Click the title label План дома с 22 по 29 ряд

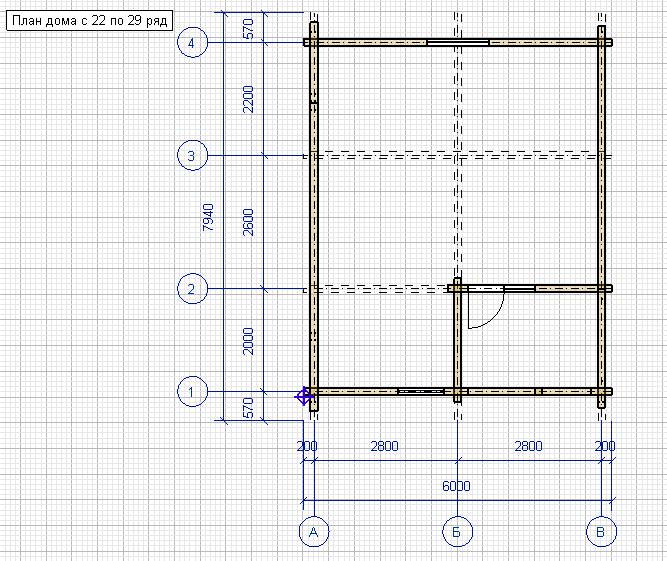pyautogui.click(x=90, y=20)
